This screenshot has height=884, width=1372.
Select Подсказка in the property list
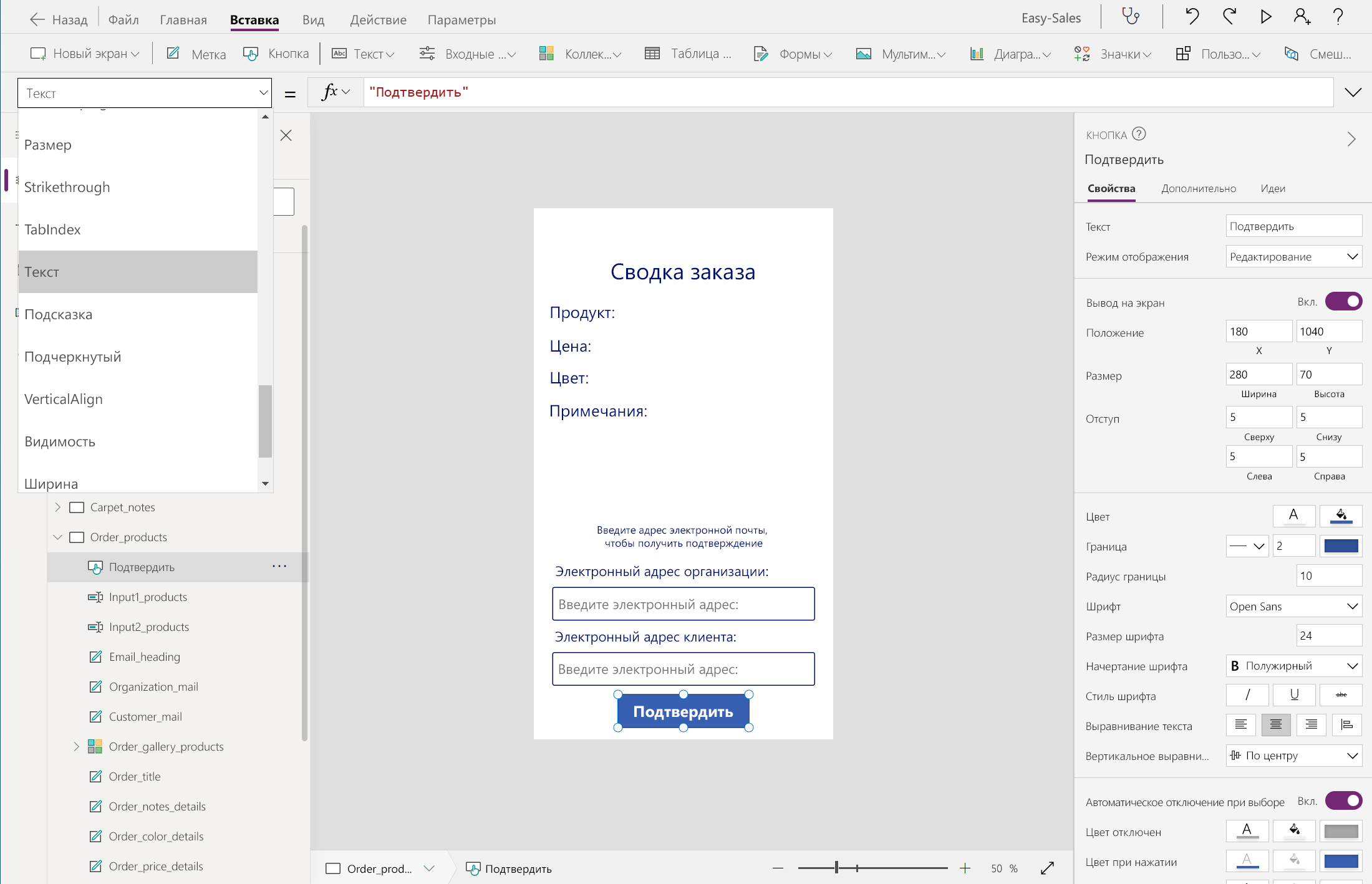(x=58, y=315)
